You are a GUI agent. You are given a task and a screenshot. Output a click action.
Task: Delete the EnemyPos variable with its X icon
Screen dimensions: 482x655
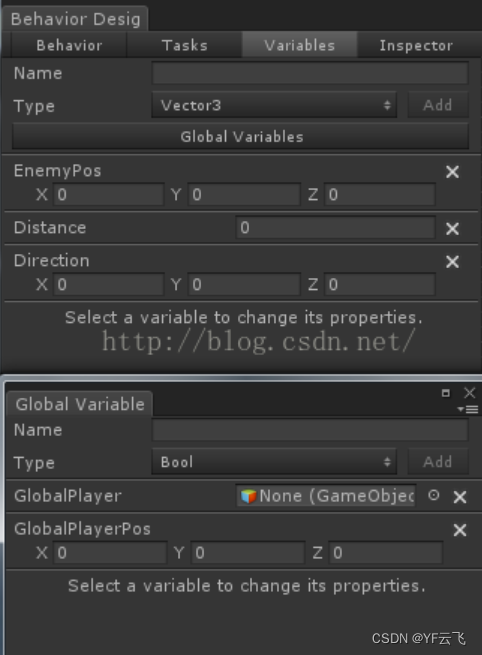[452, 172]
